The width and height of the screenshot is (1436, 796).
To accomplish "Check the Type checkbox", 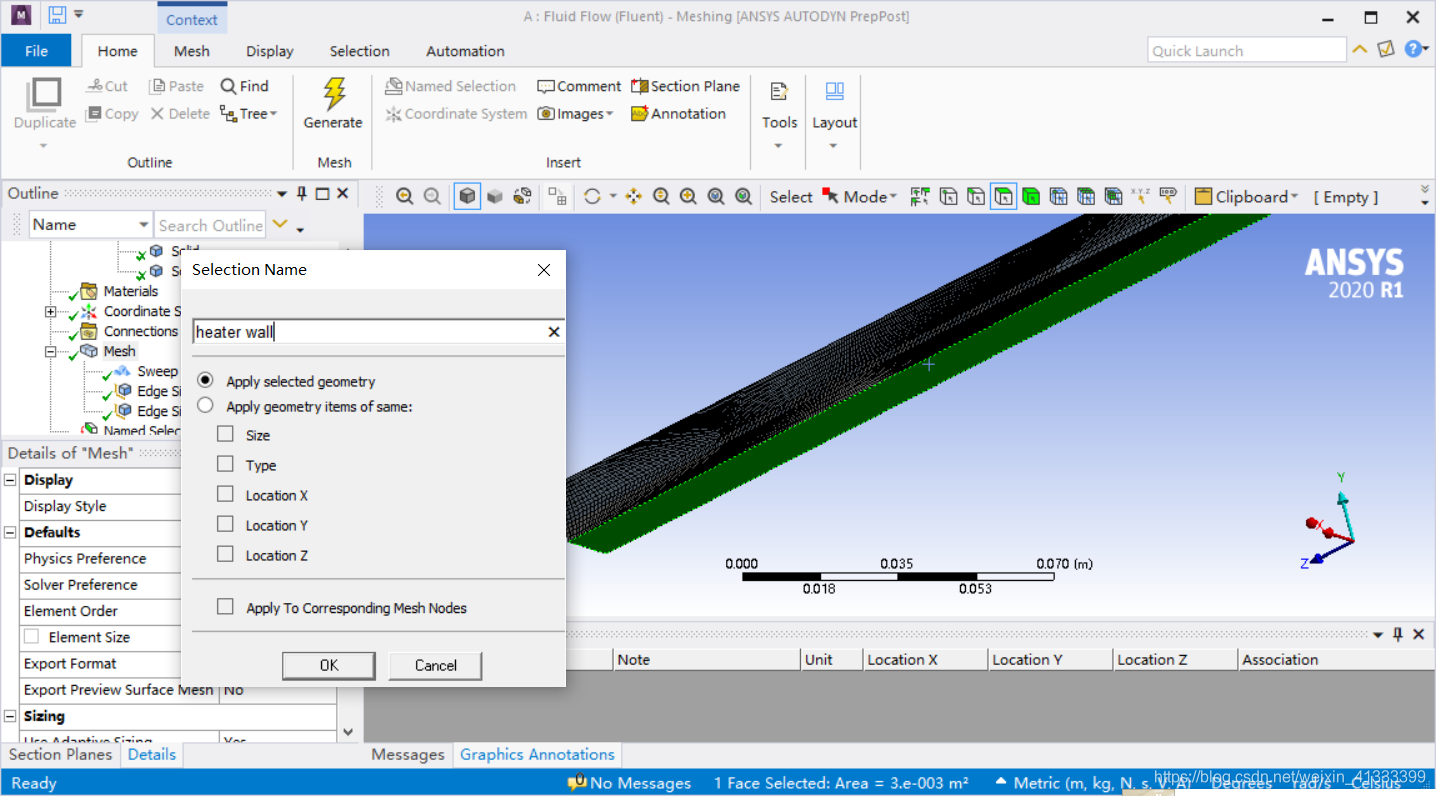I will (x=225, y=464).
